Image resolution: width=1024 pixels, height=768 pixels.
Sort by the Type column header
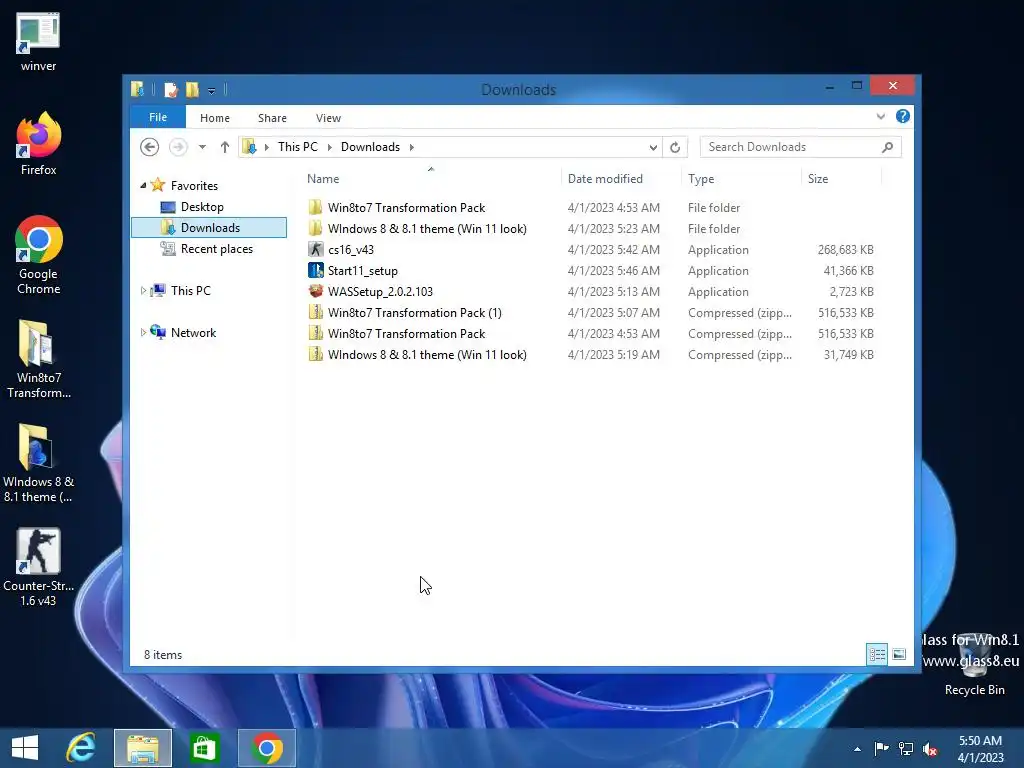click(701, 179)
